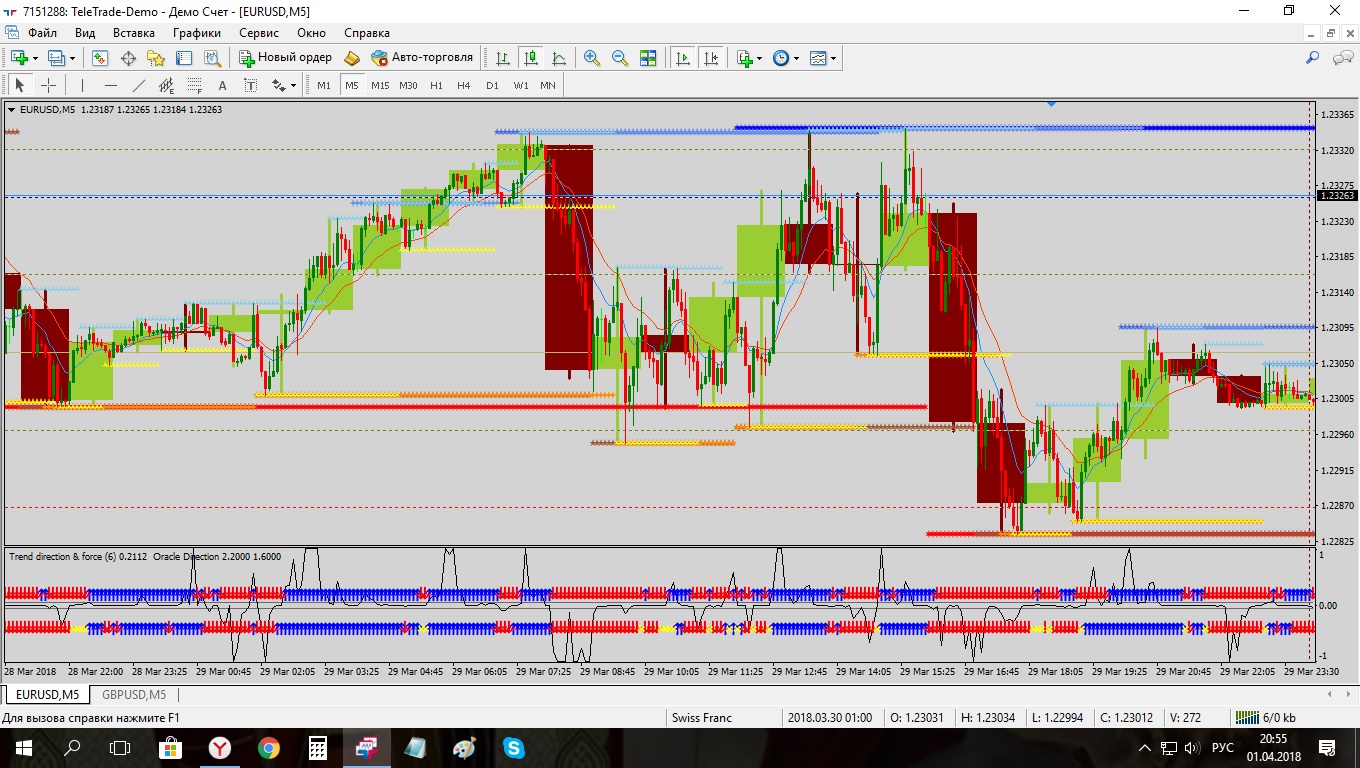Viewport: 1360px width, 768px height.
Task: Select the Text Label tool
Action: (x=250, y=85)
